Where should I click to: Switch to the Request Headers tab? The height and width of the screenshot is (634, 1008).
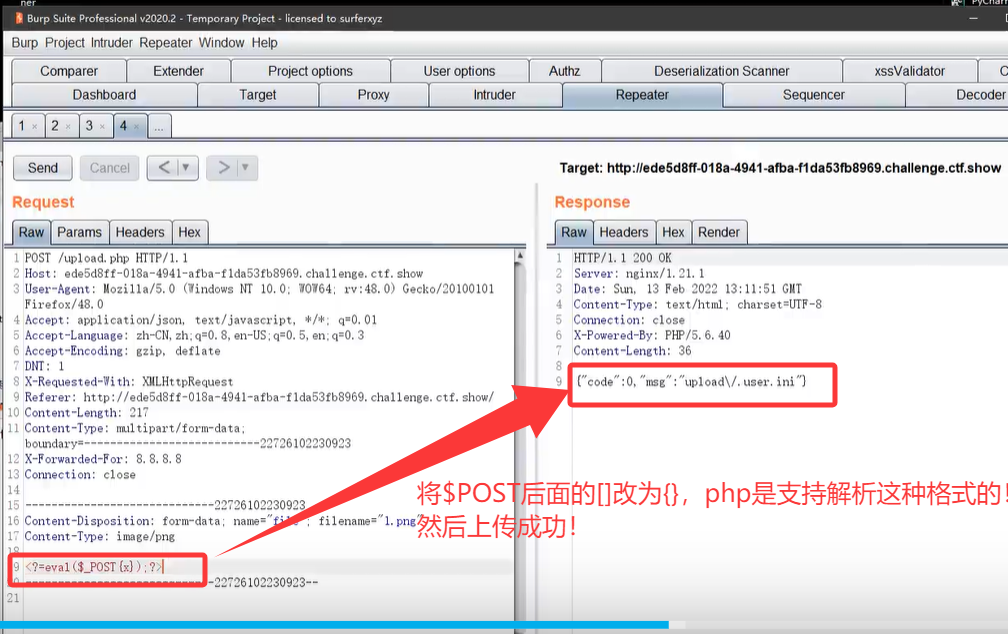[x=140, y=232]
